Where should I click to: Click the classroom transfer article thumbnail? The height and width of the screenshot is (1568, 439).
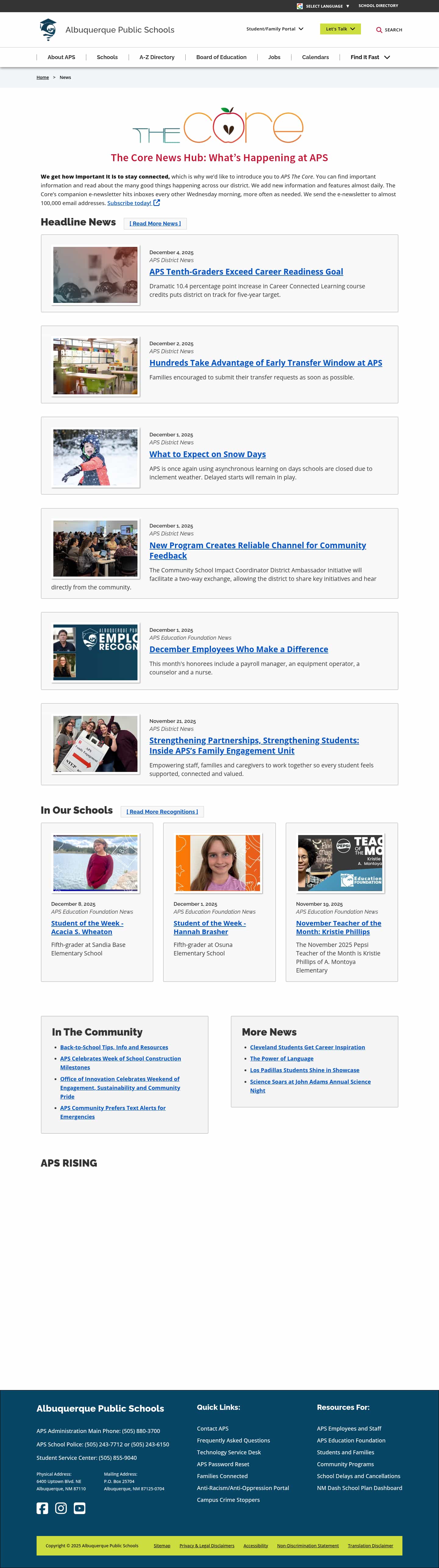click(96, 366)
